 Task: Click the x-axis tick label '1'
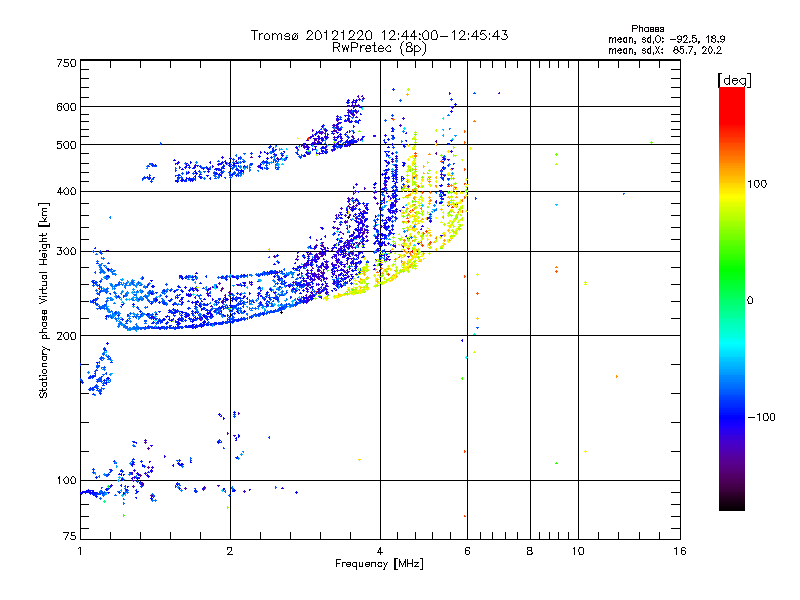click(80, 551)
